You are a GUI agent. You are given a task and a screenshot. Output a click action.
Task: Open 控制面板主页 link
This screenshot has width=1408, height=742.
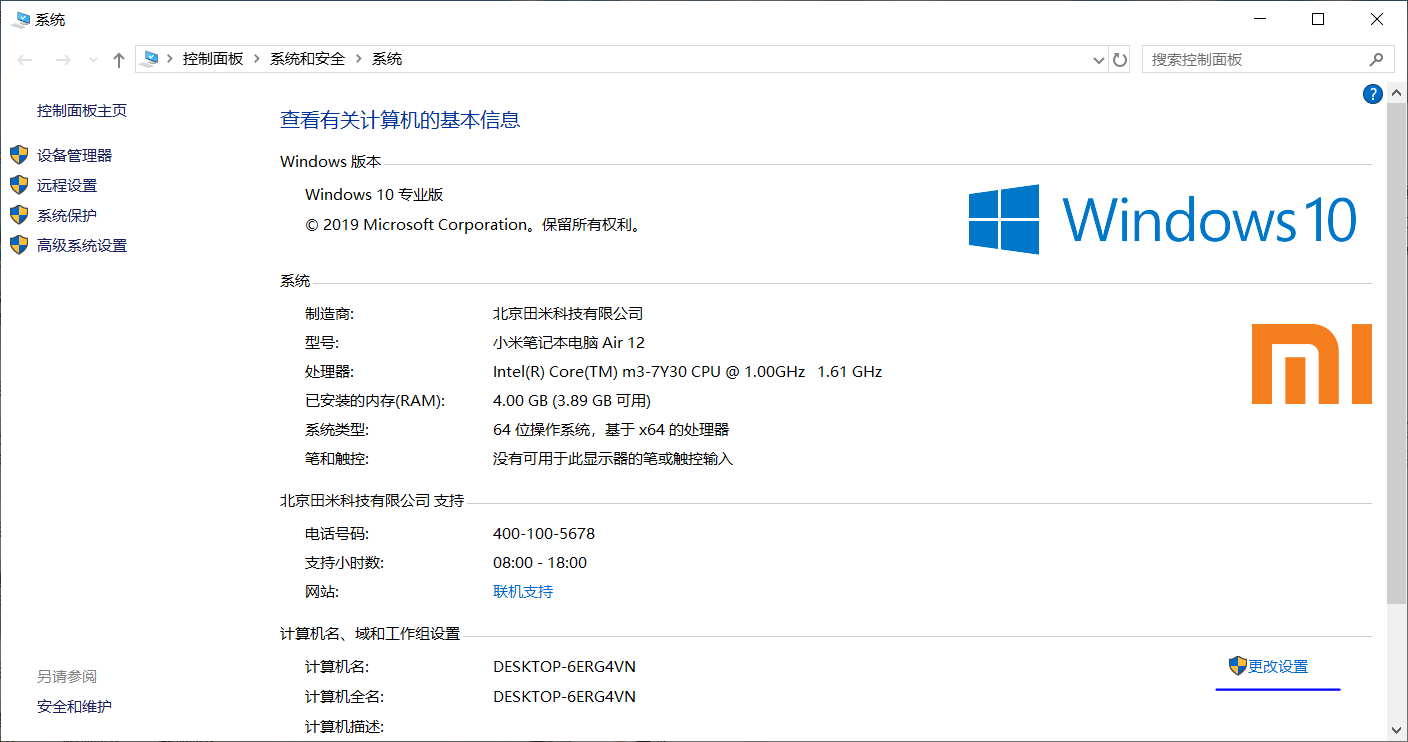(82, 111)
